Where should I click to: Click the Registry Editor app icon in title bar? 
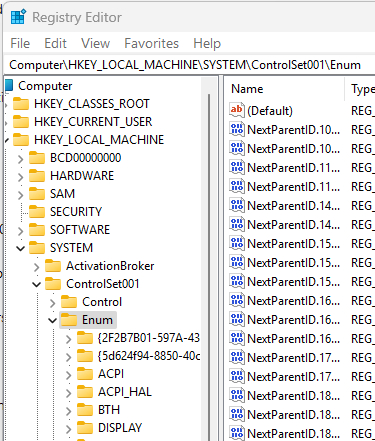tap(18, 17)
